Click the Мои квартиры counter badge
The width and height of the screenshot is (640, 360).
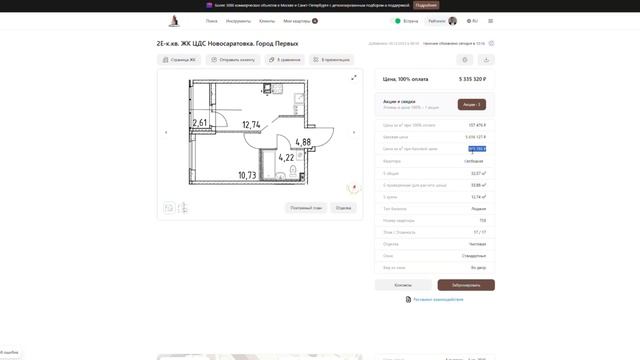(x=315, y=21)
